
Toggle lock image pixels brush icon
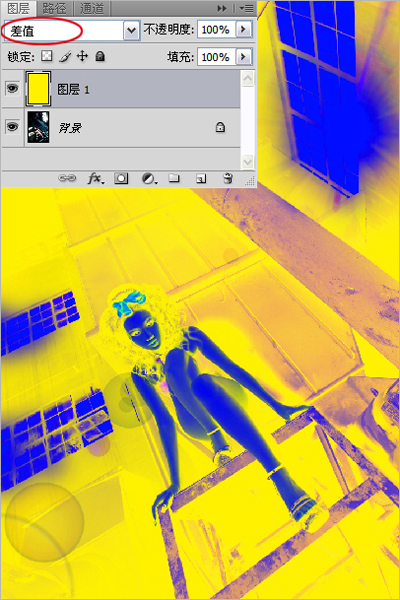pyautogui.click(x=65, y=57)
